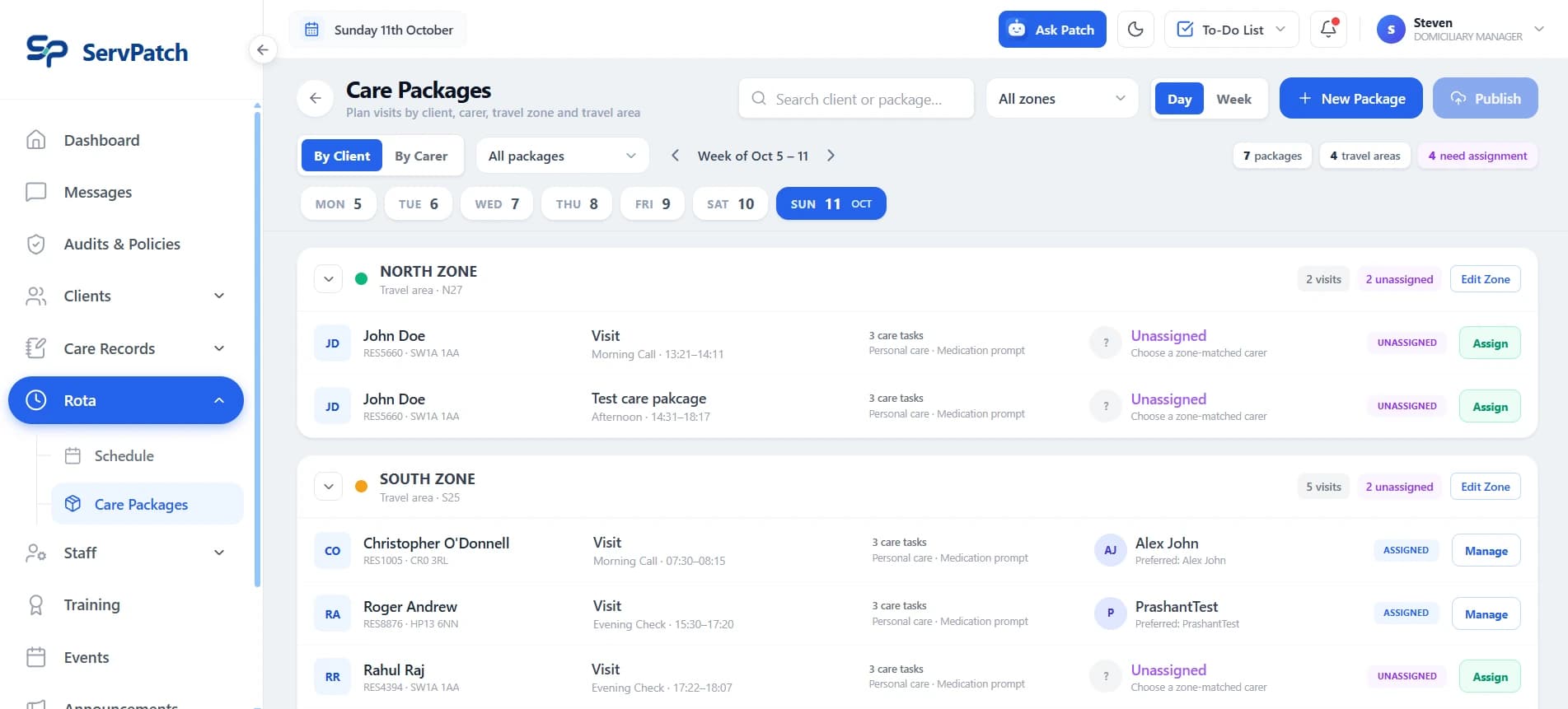
Task: Open notifications via the bell icon
Action: [1328, 30]
